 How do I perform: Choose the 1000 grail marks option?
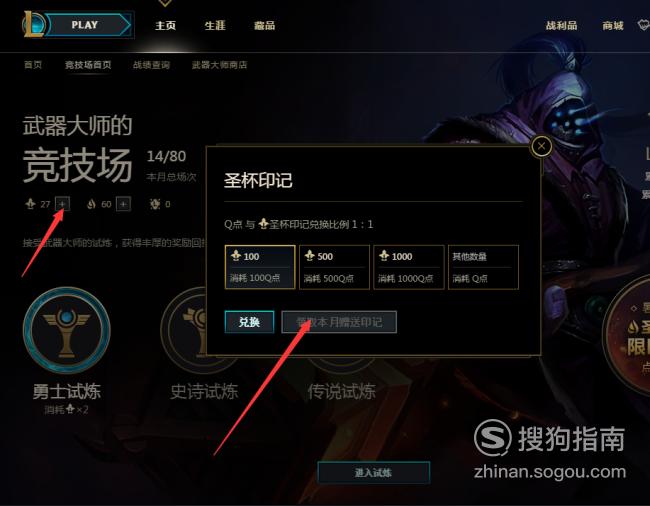(x=409, y=267)
